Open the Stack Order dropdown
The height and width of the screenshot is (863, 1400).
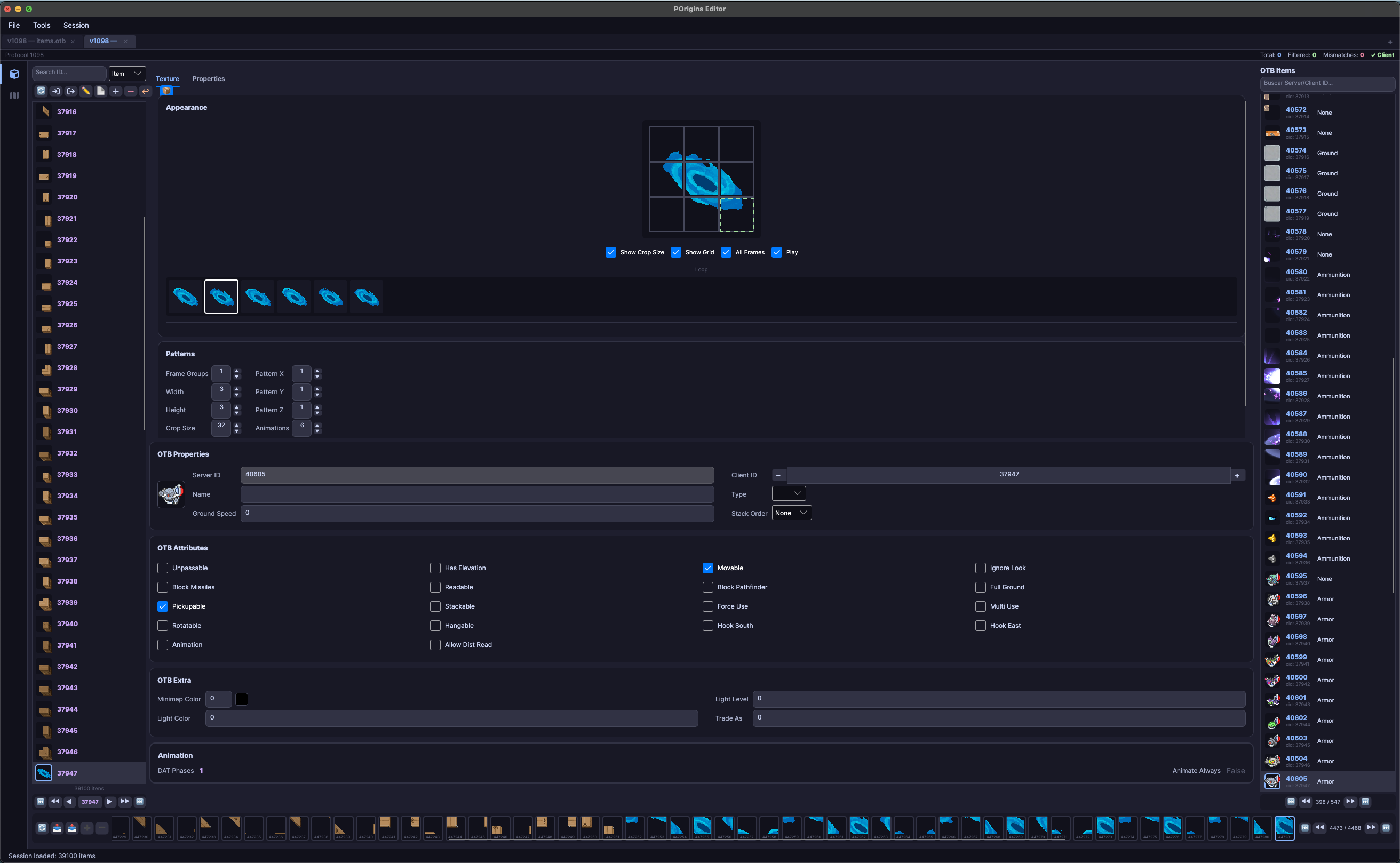[x=791, y=513]
